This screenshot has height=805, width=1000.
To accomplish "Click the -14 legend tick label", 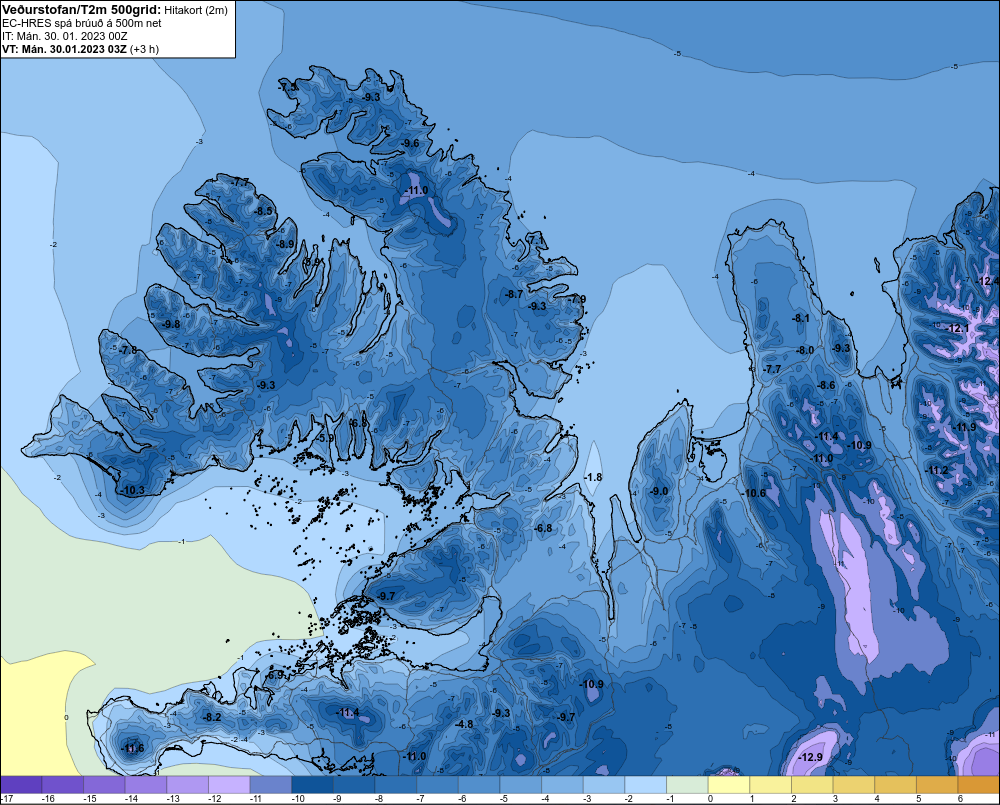I will point(131,799).
